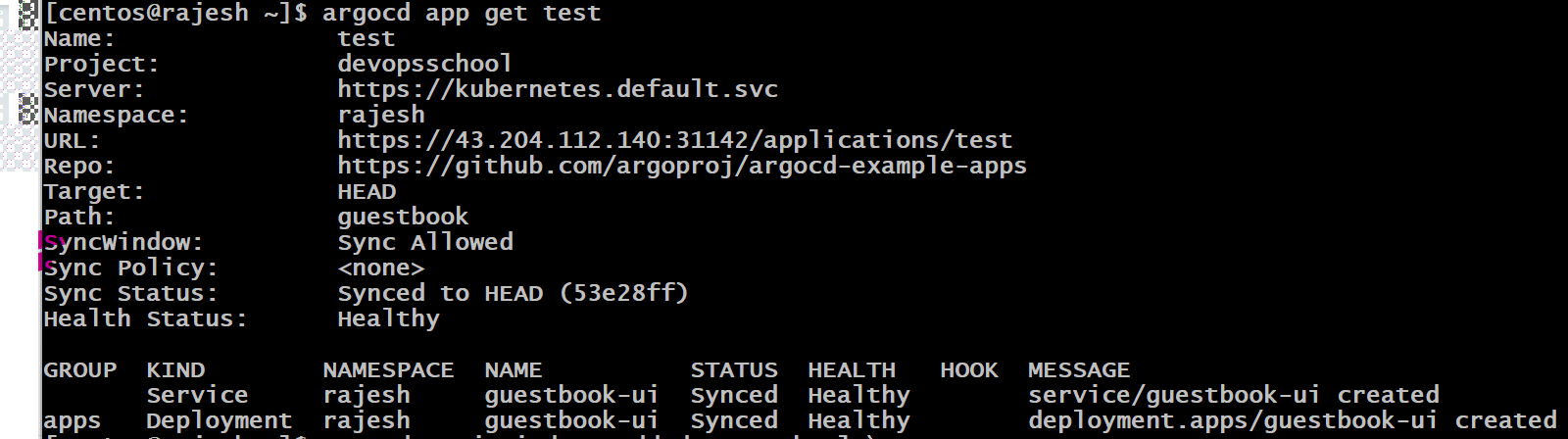Click the <none> sync policy value

381,268
